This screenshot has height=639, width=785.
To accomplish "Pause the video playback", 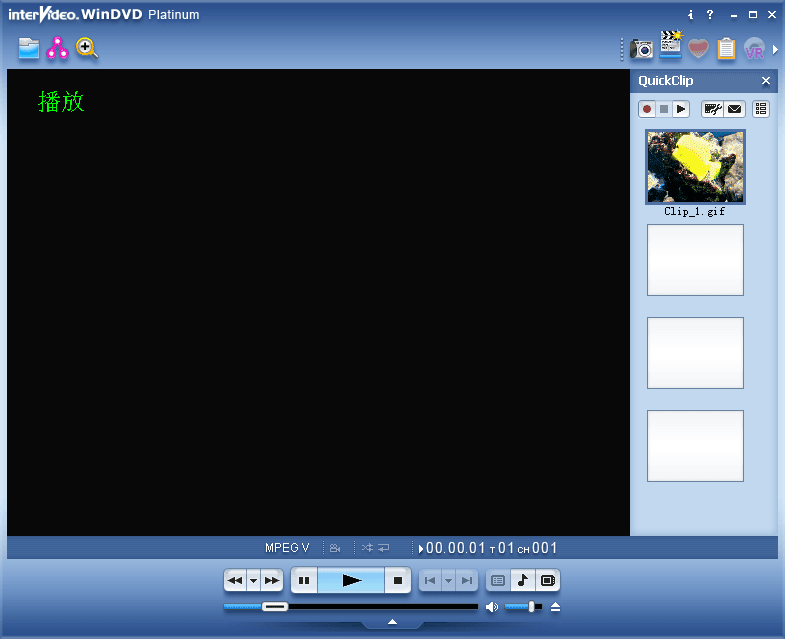I will coord(304,580).
